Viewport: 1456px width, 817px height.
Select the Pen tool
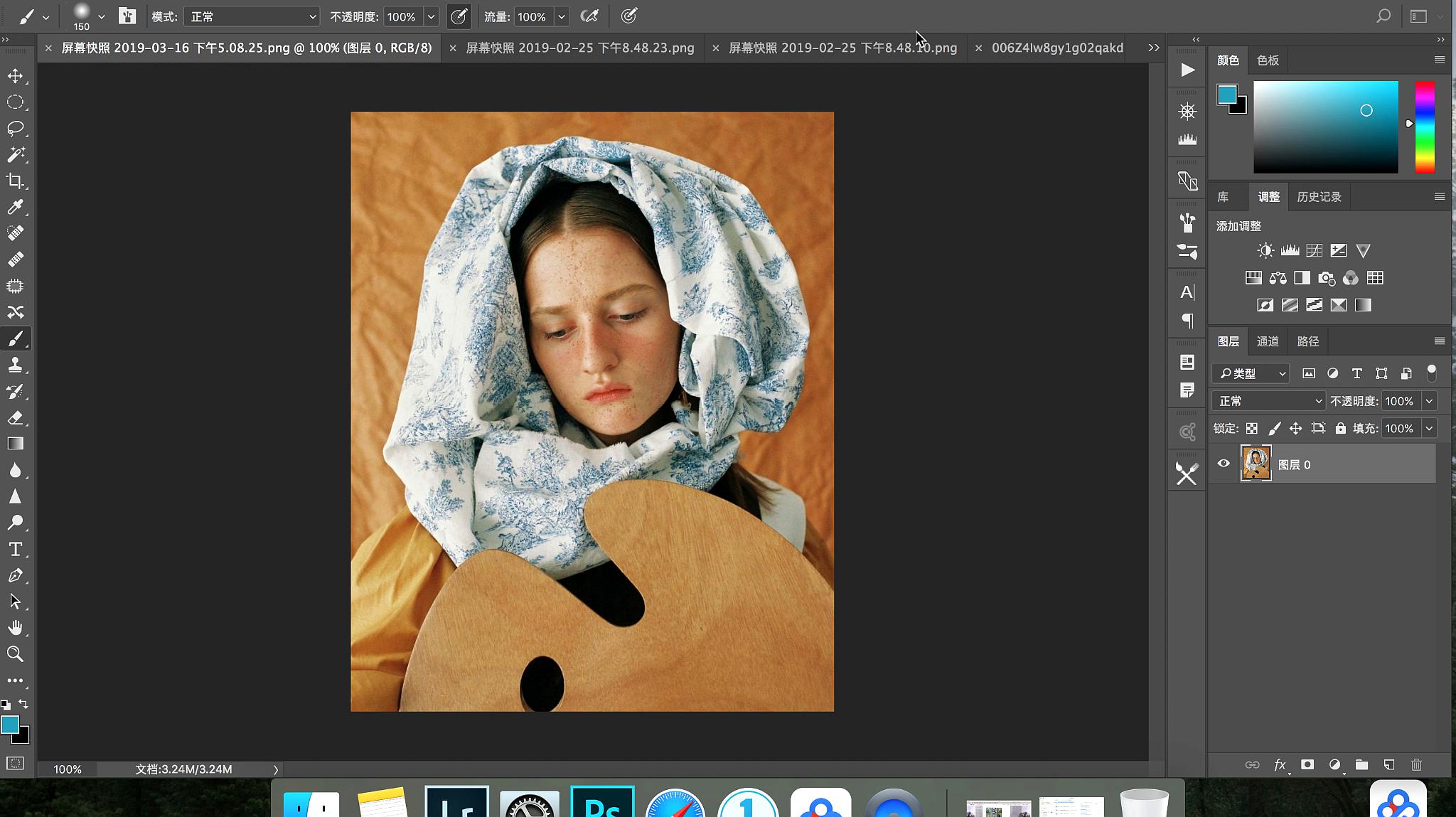(15, 575)
